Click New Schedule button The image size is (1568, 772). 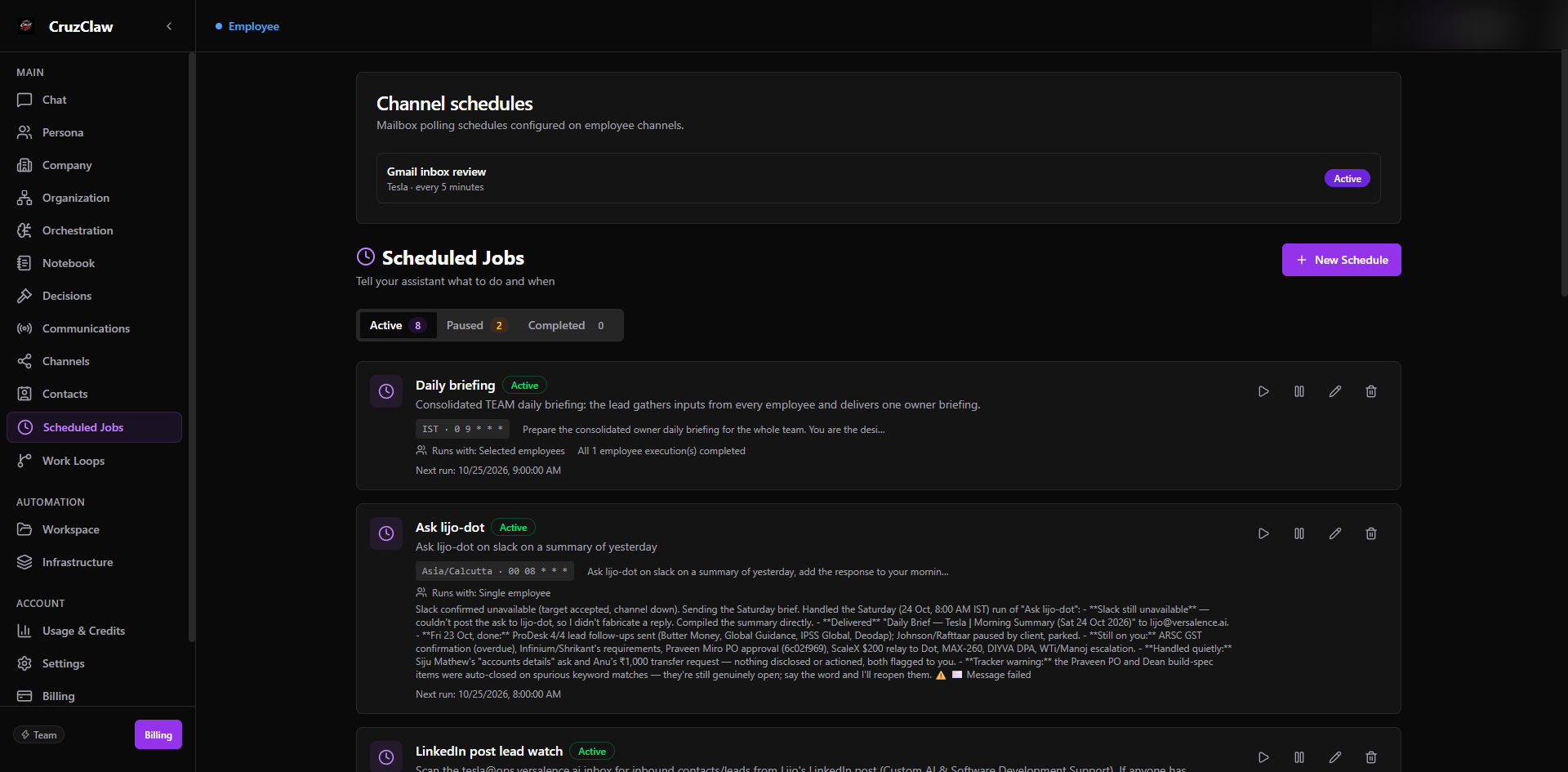pyautogui.click(x=1341, y=260)
